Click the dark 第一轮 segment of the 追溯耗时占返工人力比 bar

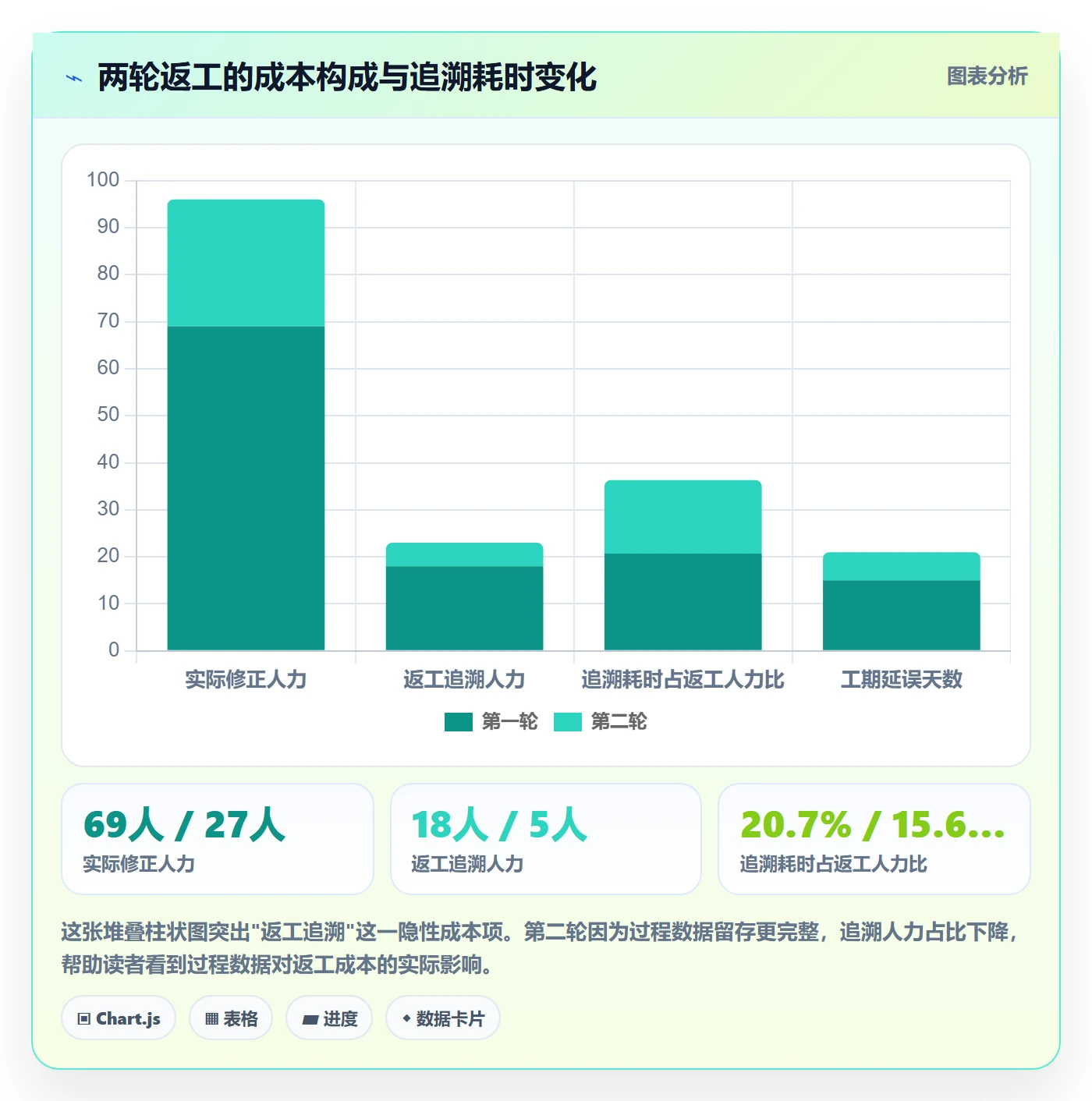682,602
